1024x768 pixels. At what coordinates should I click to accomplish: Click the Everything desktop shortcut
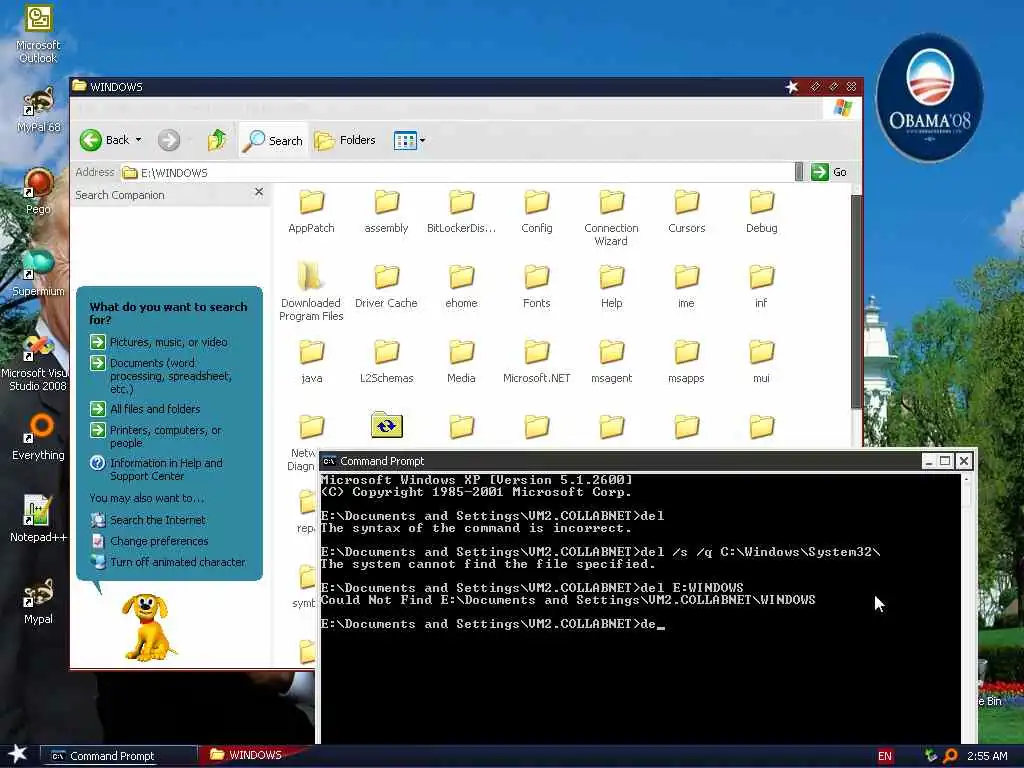[x=38, y=437]
